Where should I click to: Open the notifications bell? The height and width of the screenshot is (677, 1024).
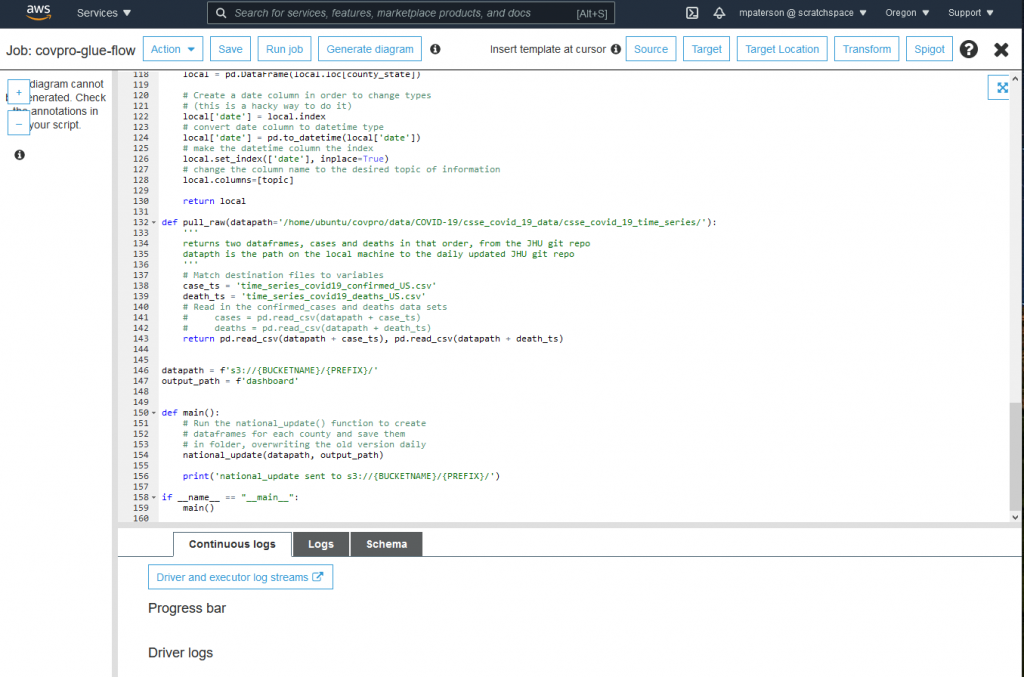(x=719, y=13)
